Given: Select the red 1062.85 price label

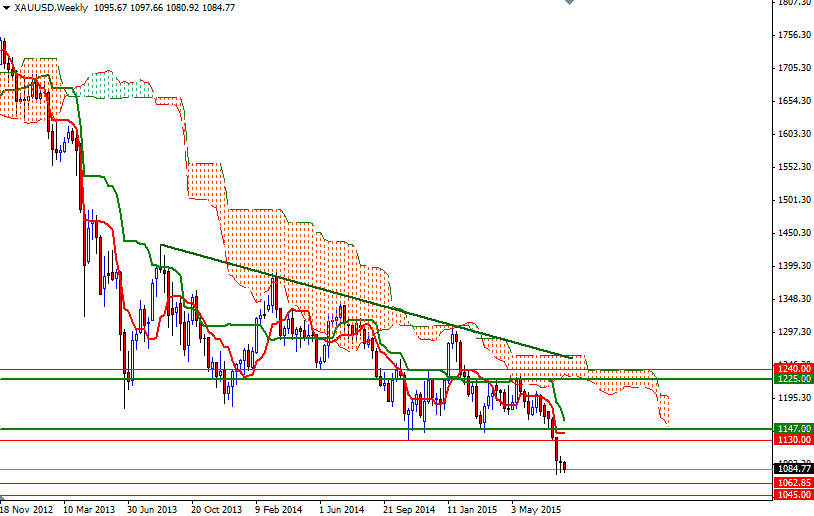Looking at the screenshot, I should point(794,483).
